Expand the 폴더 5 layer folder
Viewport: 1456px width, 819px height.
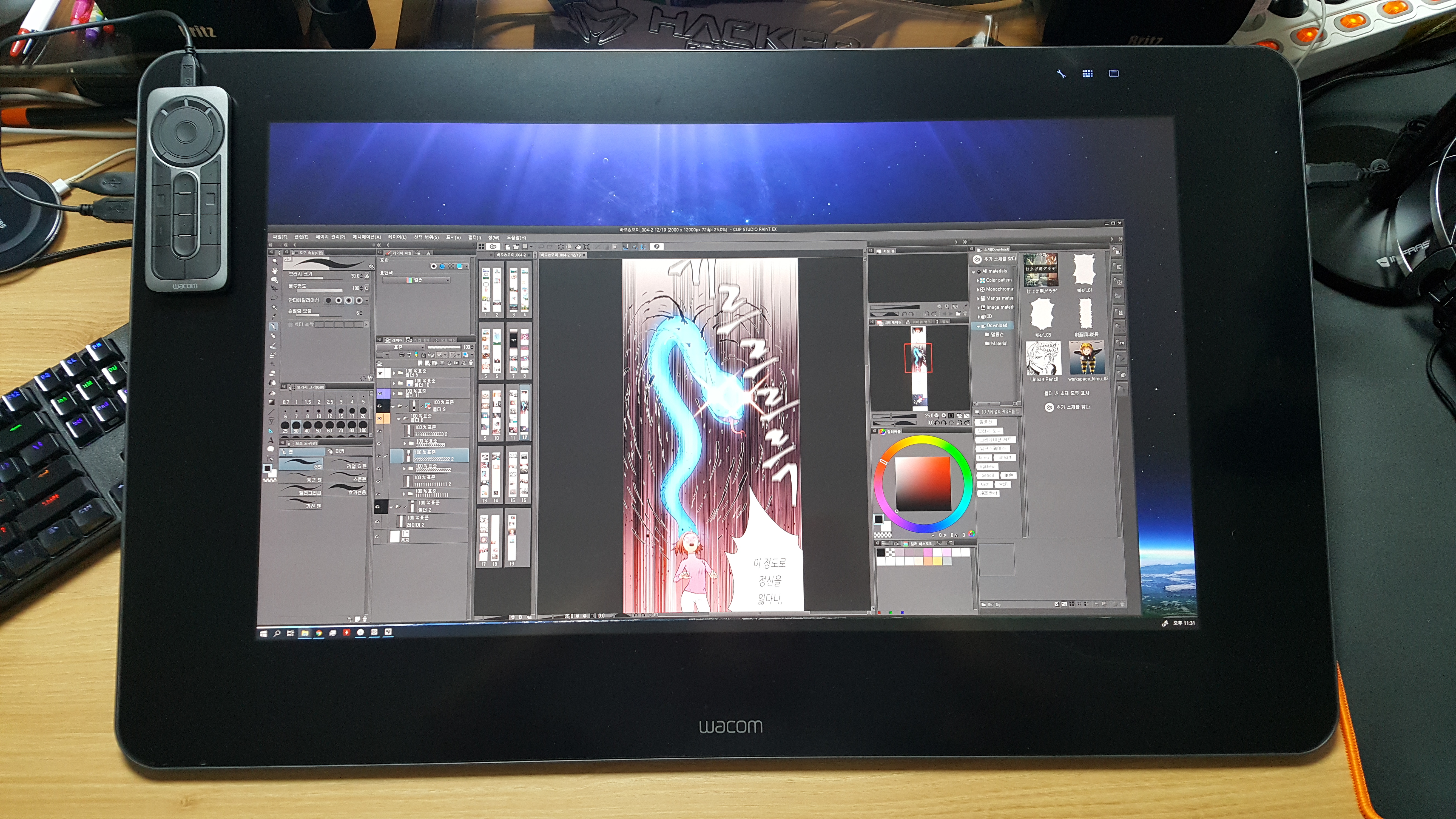394,373
